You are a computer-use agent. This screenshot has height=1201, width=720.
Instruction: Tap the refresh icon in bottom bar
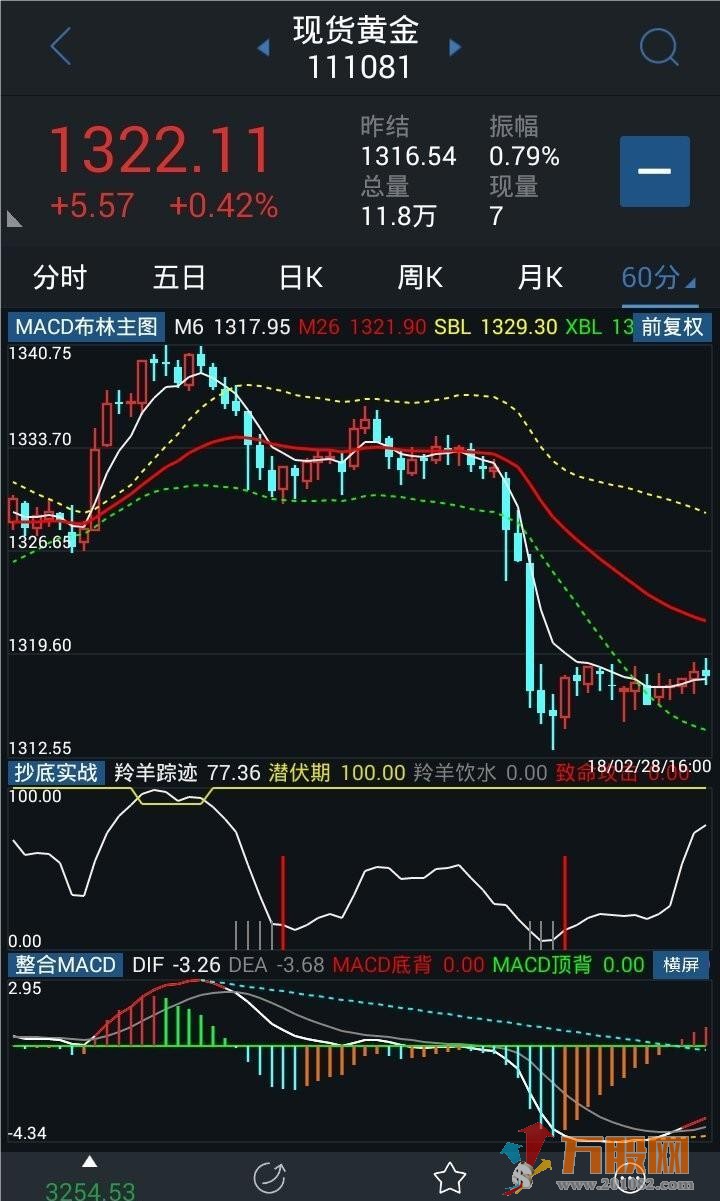(x=269, y=1176)
